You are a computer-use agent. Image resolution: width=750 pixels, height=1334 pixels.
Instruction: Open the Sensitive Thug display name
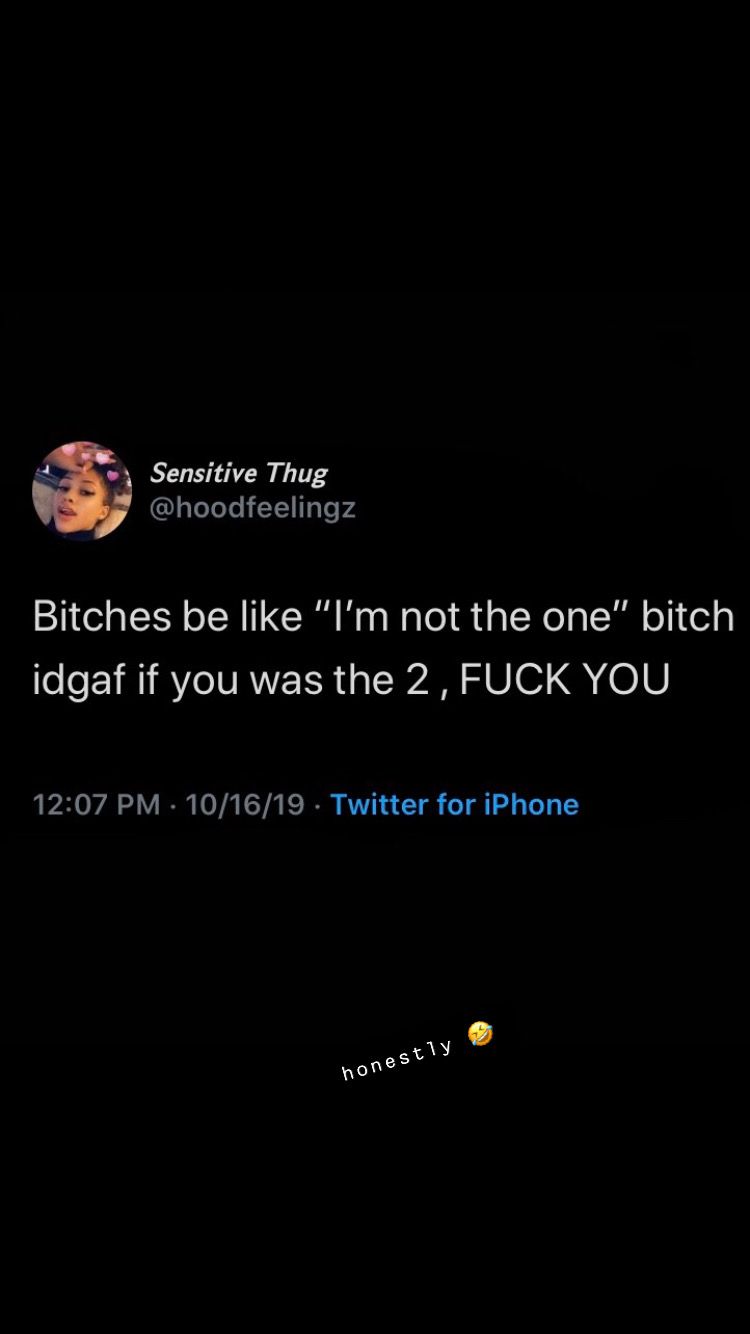[x=239, y=473]
